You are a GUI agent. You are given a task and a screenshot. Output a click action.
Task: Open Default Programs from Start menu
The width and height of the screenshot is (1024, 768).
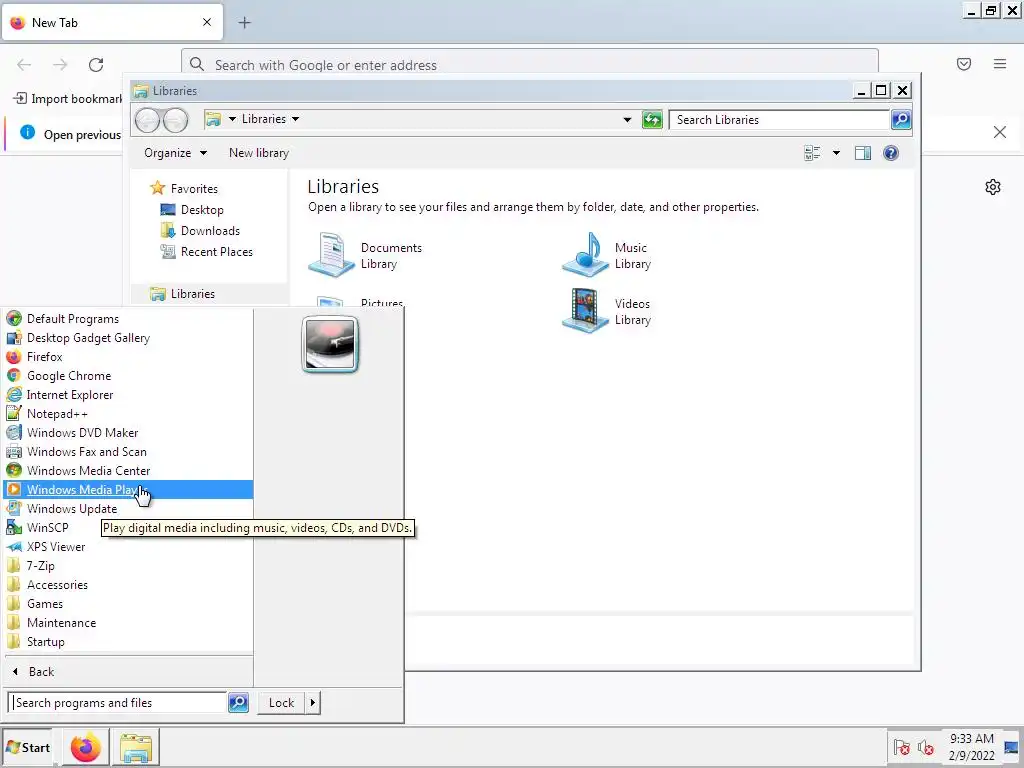coord(128,319)
